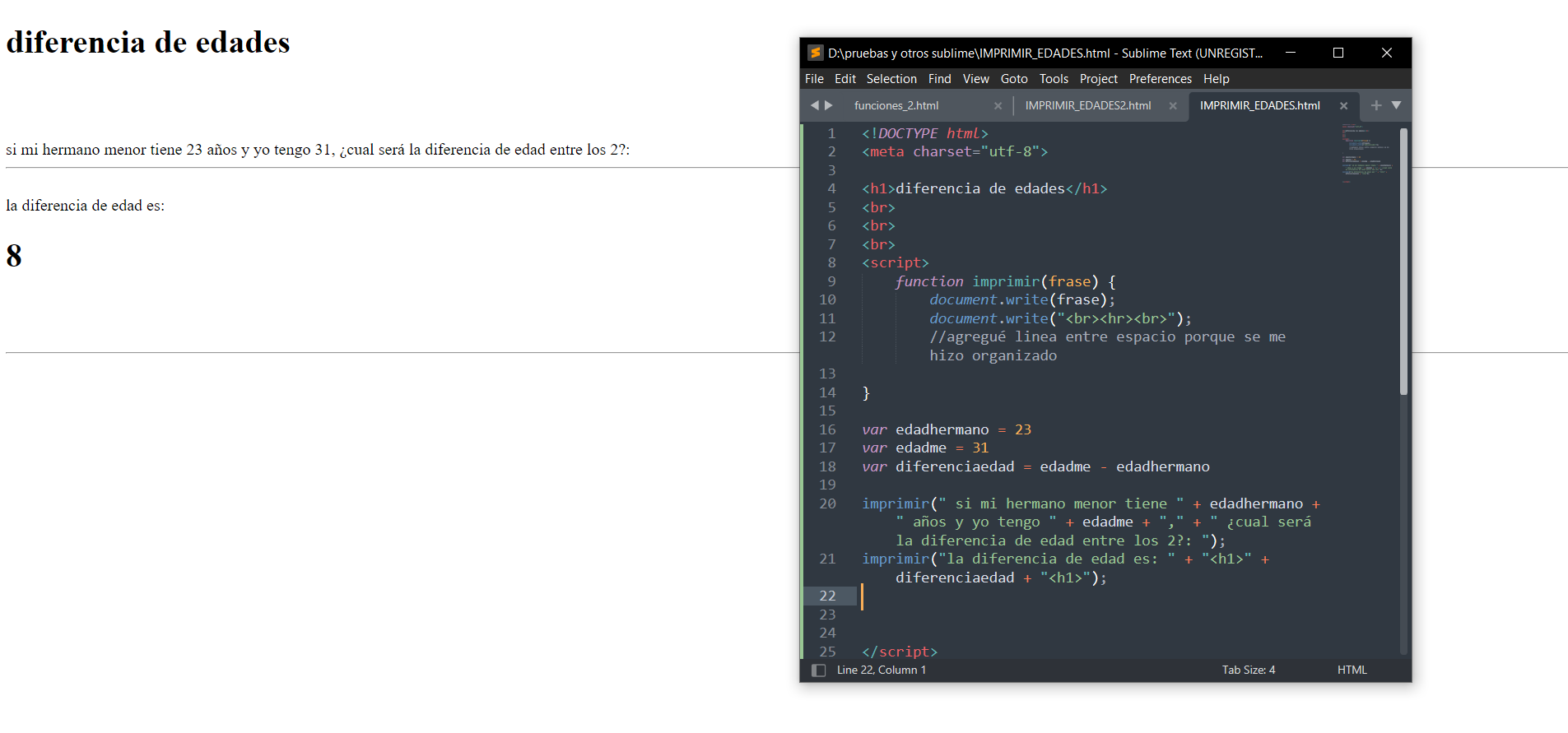1568x733 pixels.
Task: Click the closing </script> tag
Action: pos(900,652)
